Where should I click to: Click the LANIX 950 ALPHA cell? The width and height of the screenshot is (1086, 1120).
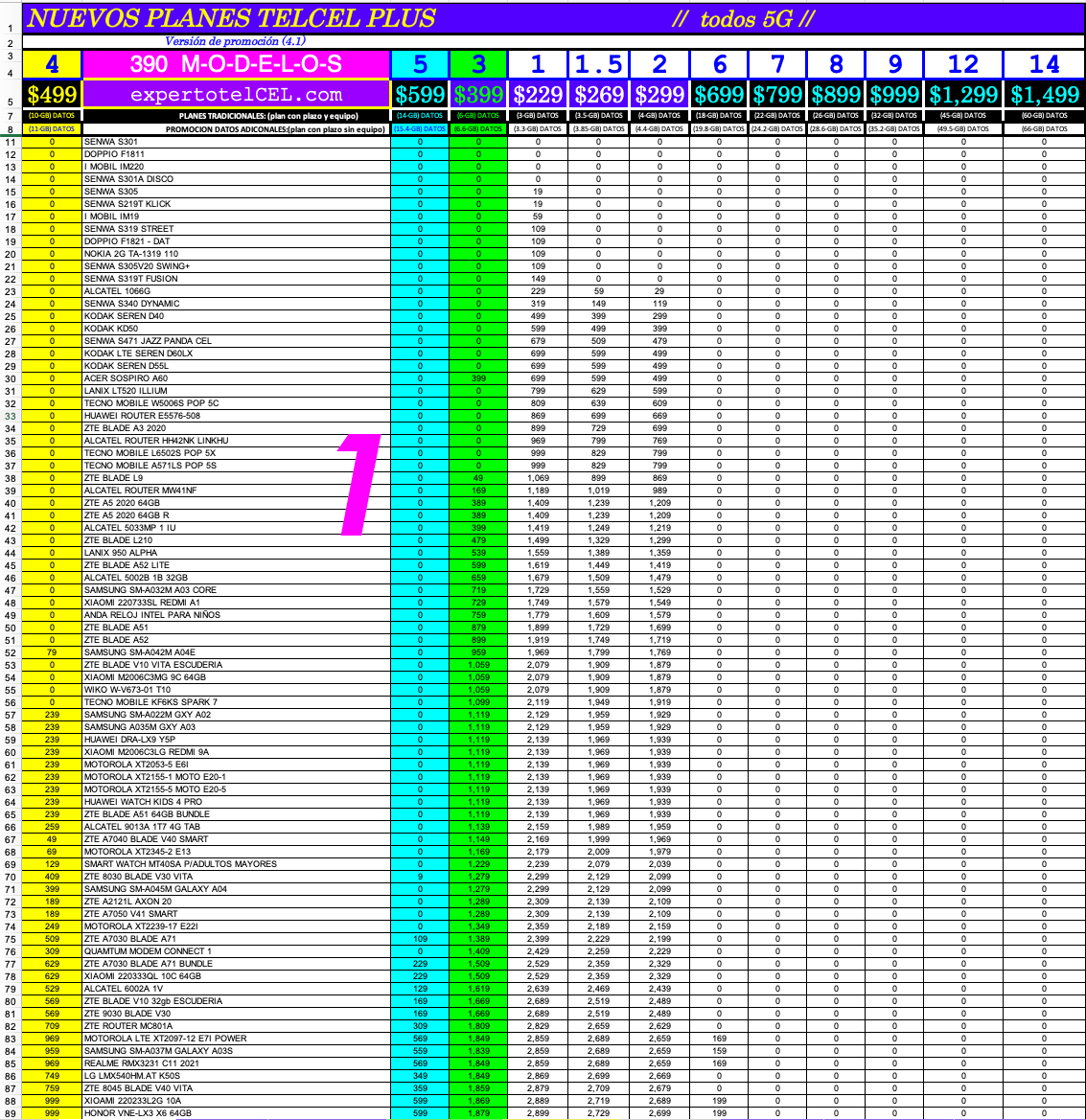click(x=236, y=553)
